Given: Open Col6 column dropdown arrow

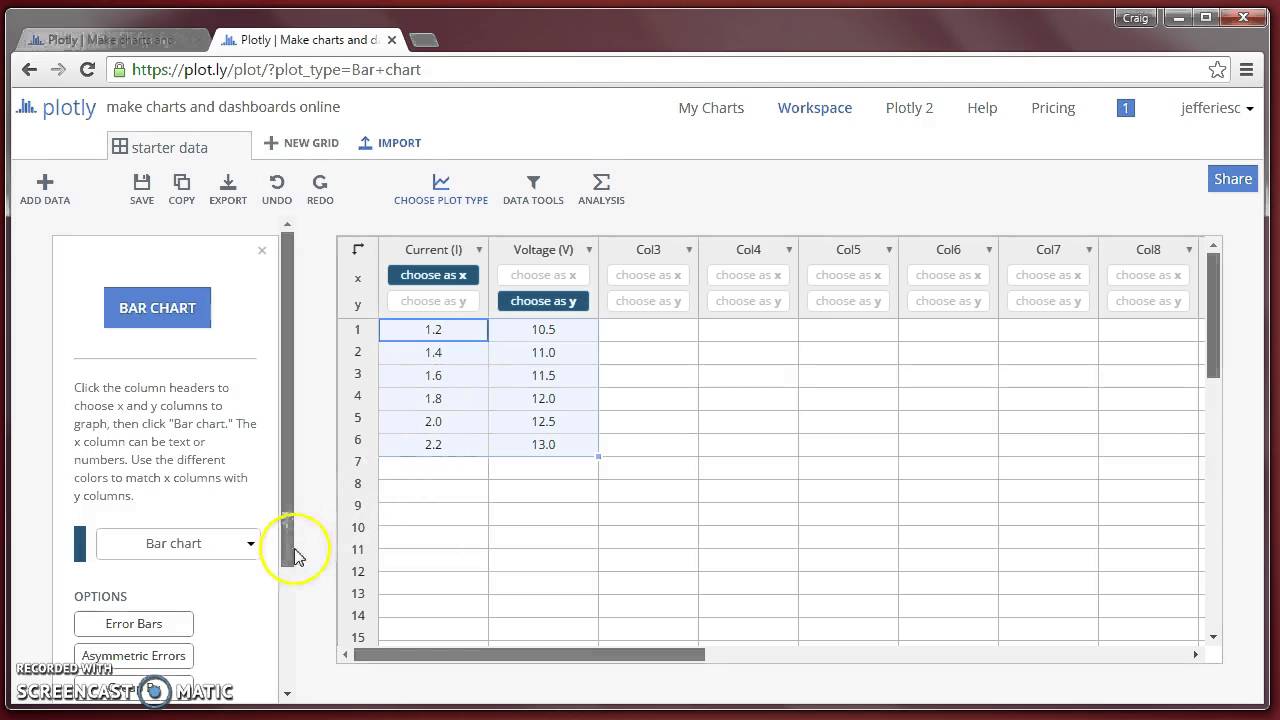Looking at the screenshot, I should [x=989, y=250].
